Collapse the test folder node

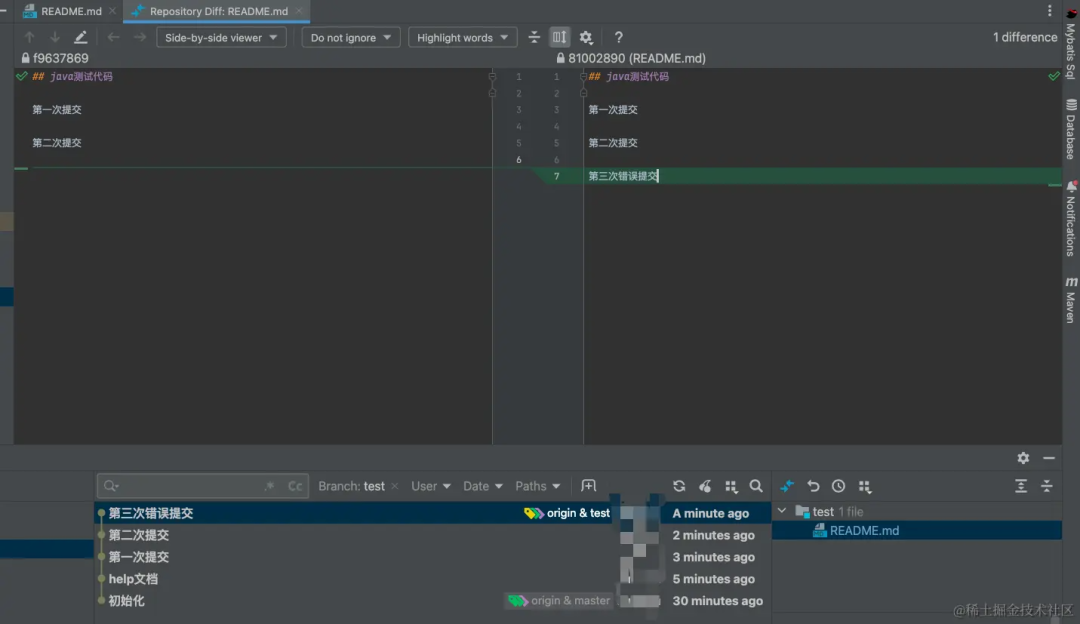click(782, 511)
